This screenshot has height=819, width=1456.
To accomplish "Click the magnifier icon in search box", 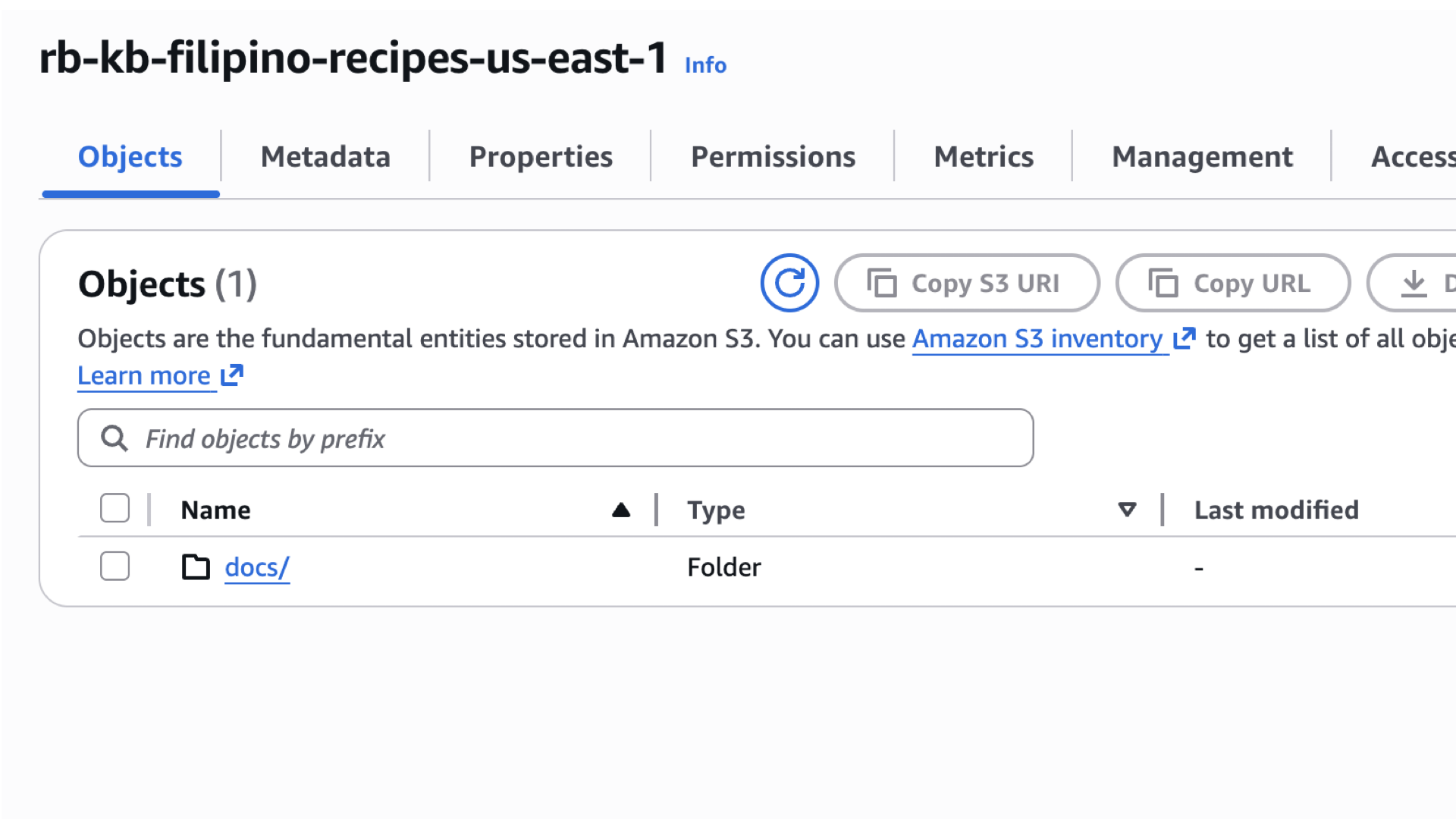I will tap(115, 438).
